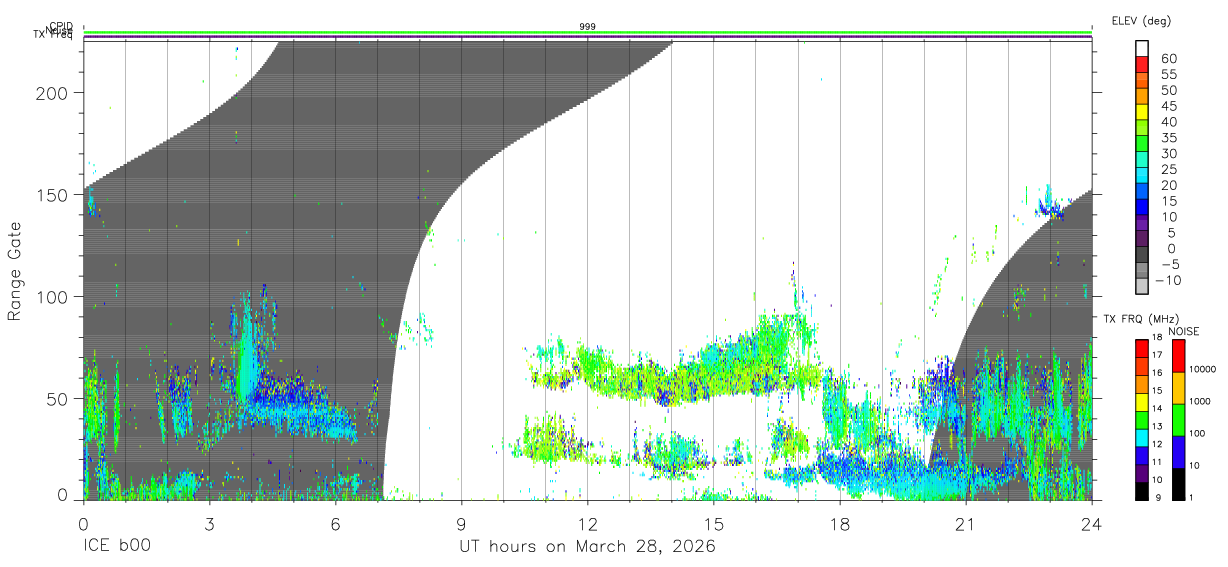Click the '50' tick on the Range Gate axis

point(58,399)
